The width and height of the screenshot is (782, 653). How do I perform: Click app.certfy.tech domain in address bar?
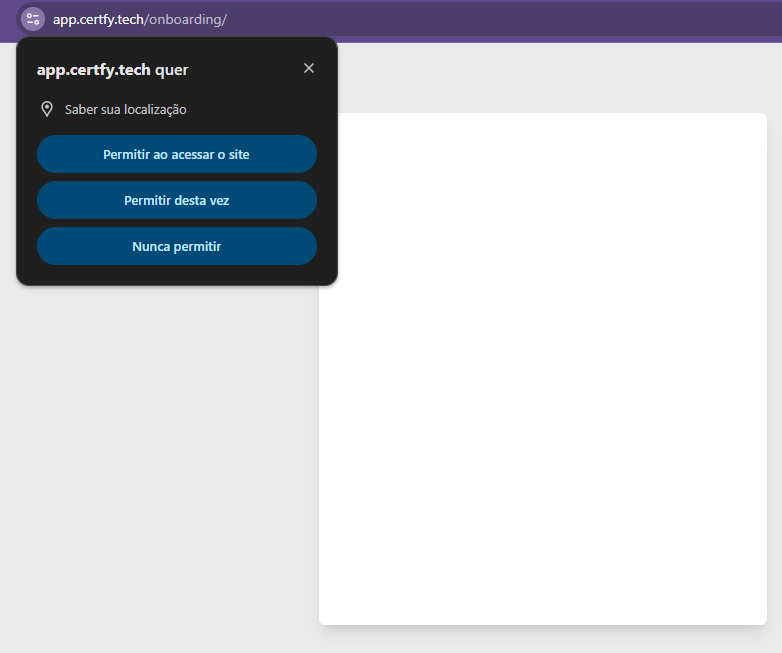click(98, 19)
